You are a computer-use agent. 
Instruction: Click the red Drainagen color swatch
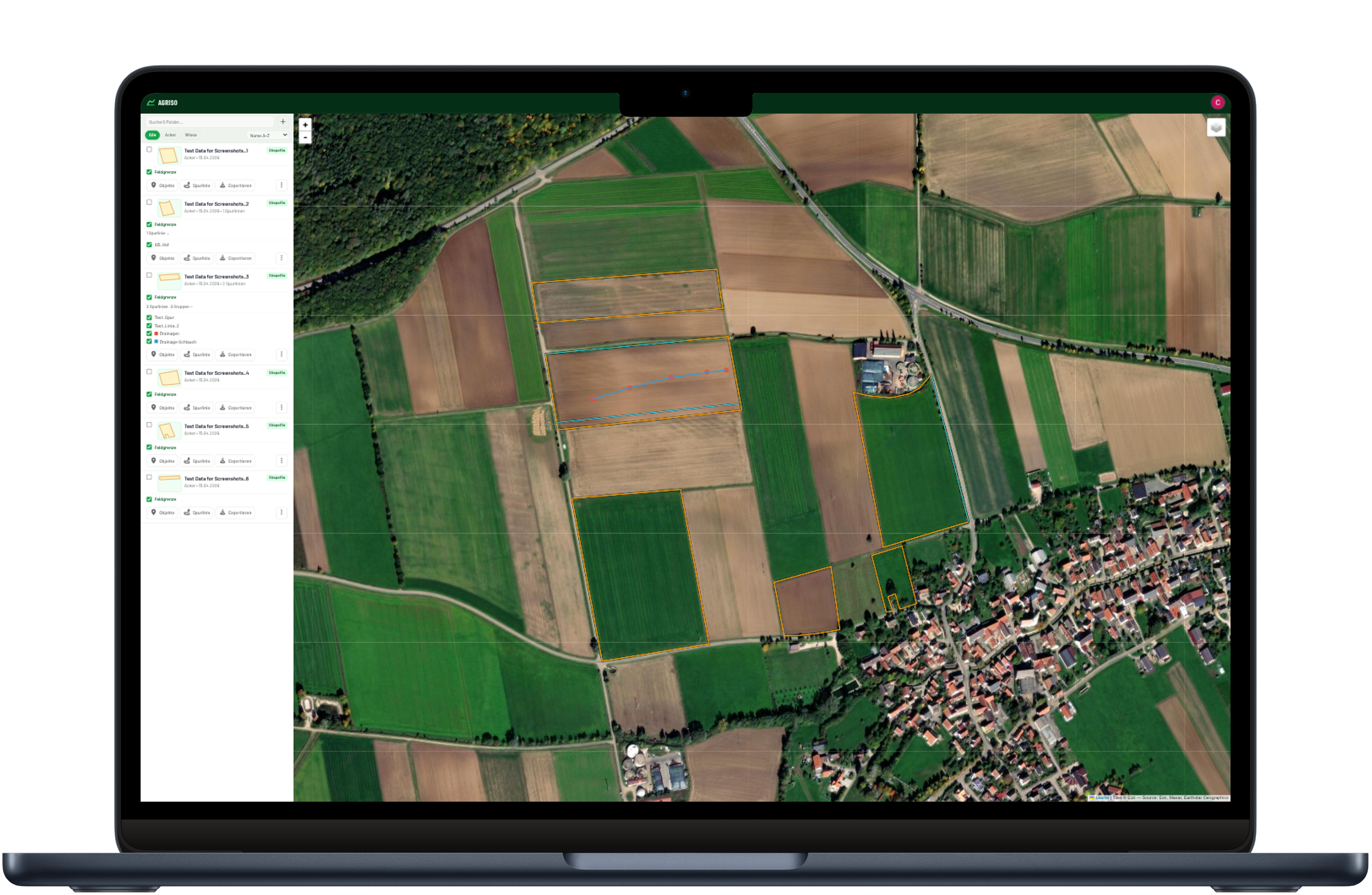tap(156, 333)
